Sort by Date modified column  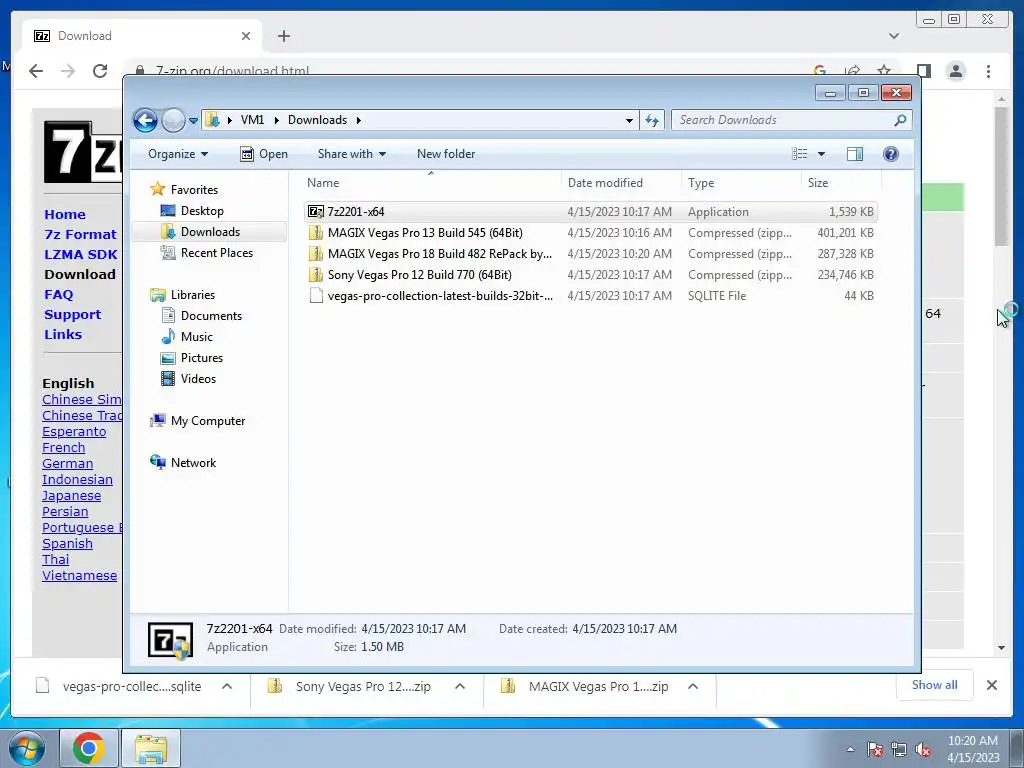point(621,183)
